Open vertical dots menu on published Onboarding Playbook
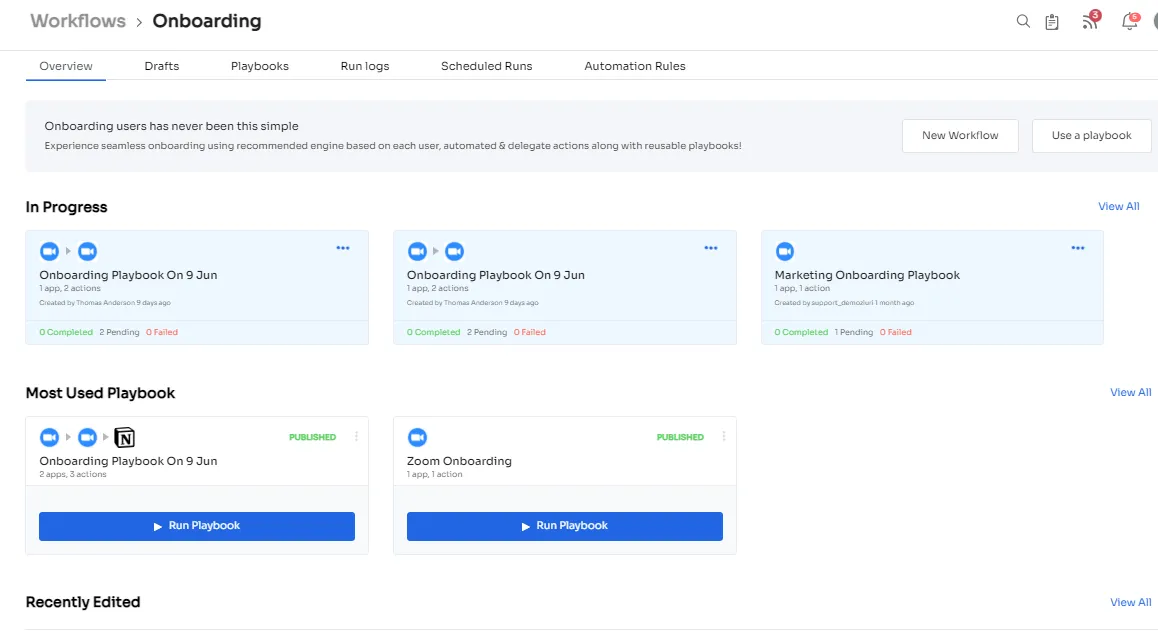Screen dimensions: 1158x637 [356, 437]
